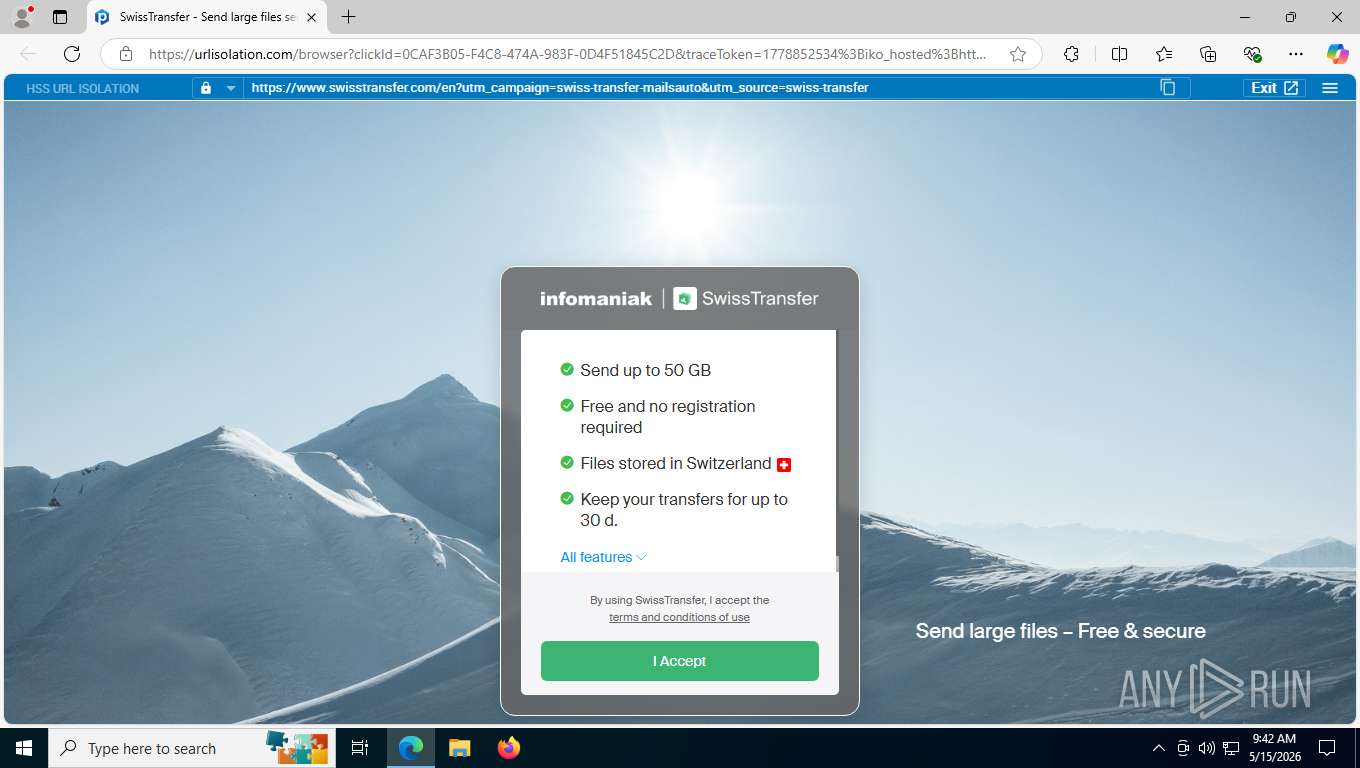Open terms and conditions of use link
The width and height of the screenshot is (1360, 768).
(679, 617)
